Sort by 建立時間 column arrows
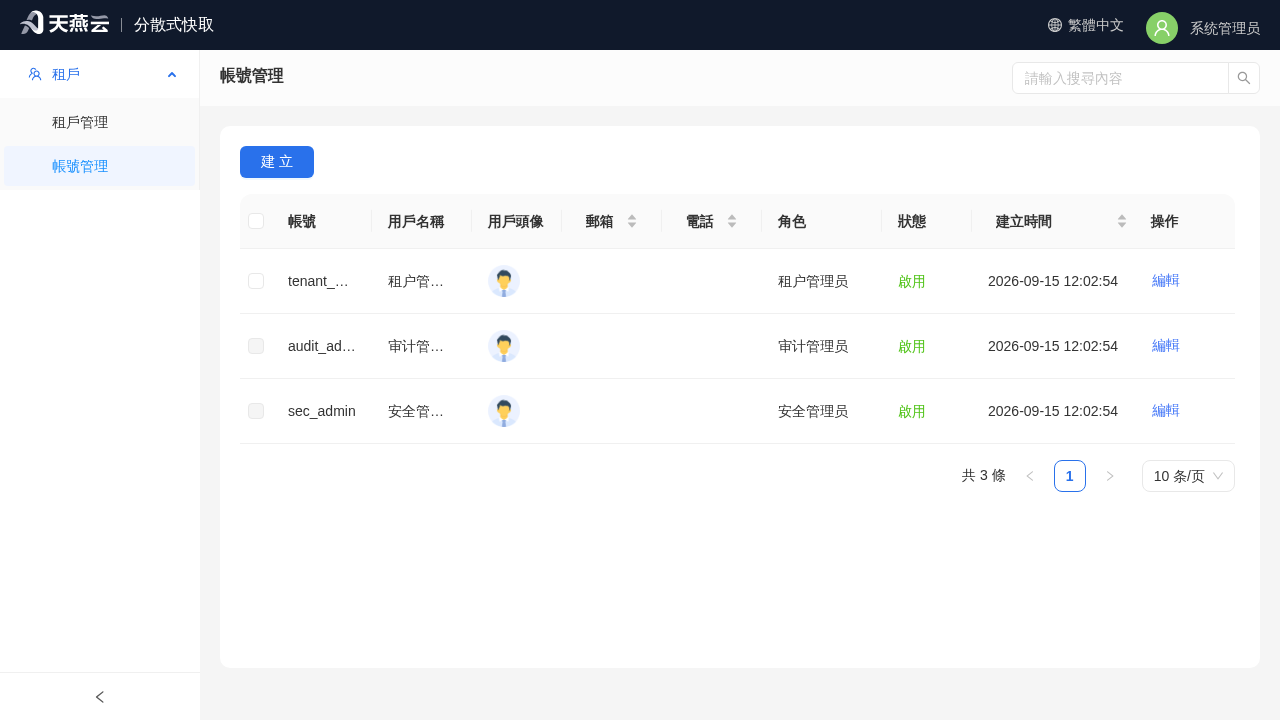The width and height of the screenshot is (1280, 720). point(1122,221)
